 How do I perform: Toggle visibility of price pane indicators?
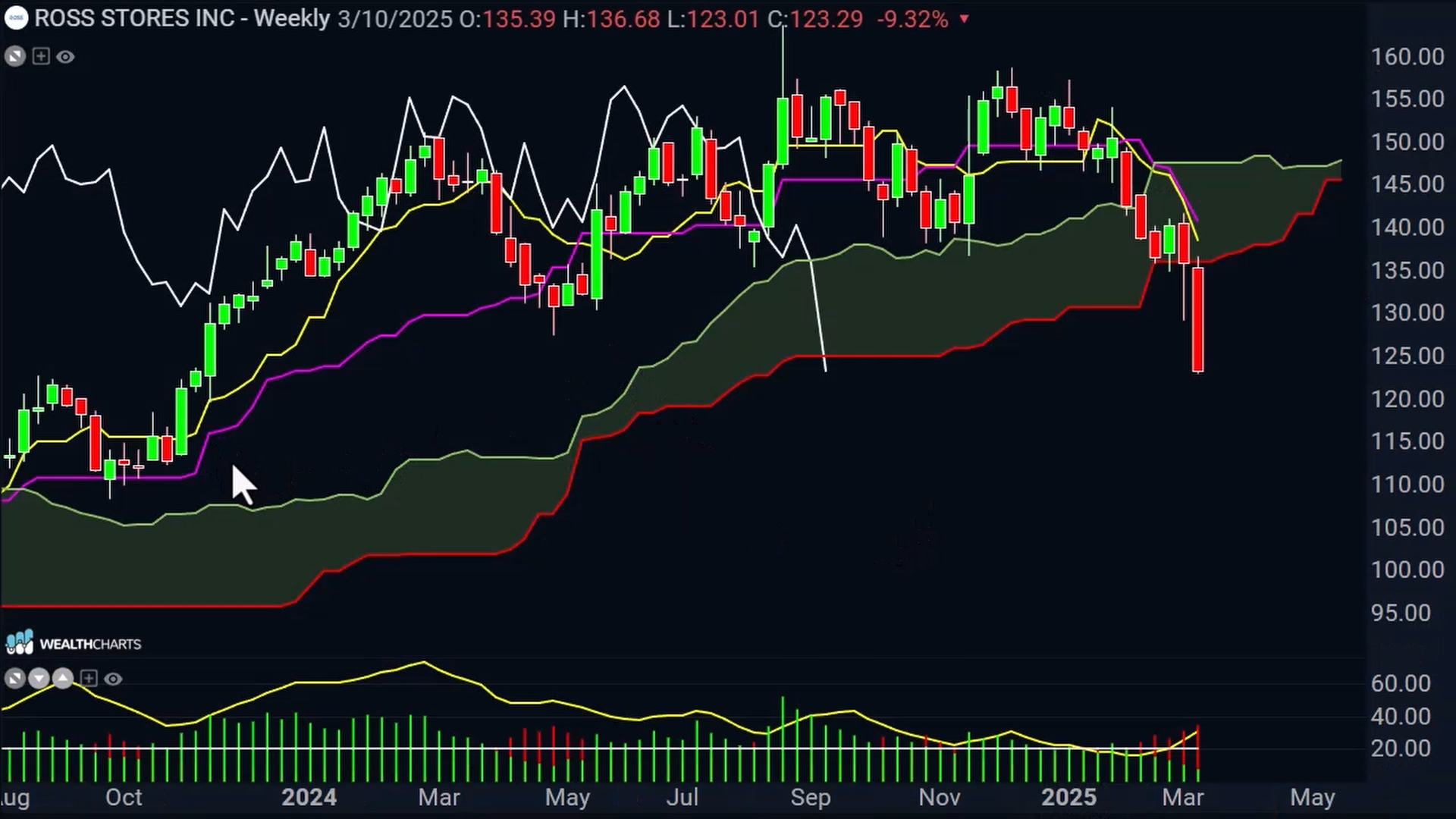pyautogui.click(x=66, y=57)
